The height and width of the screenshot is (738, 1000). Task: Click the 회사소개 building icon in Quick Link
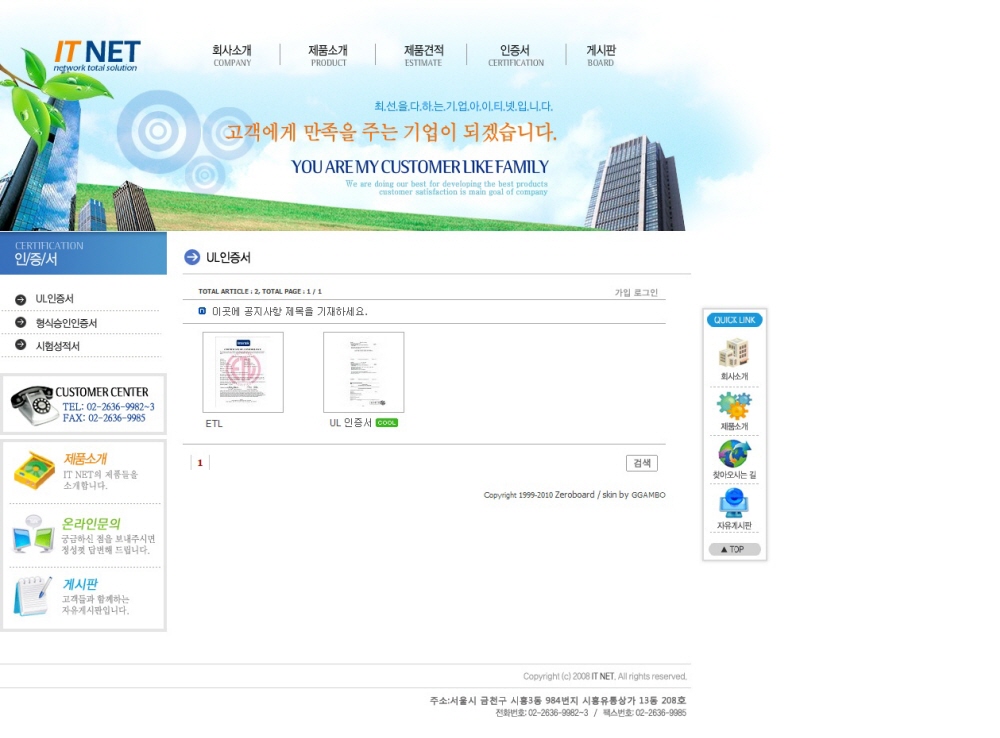[734, 354]
